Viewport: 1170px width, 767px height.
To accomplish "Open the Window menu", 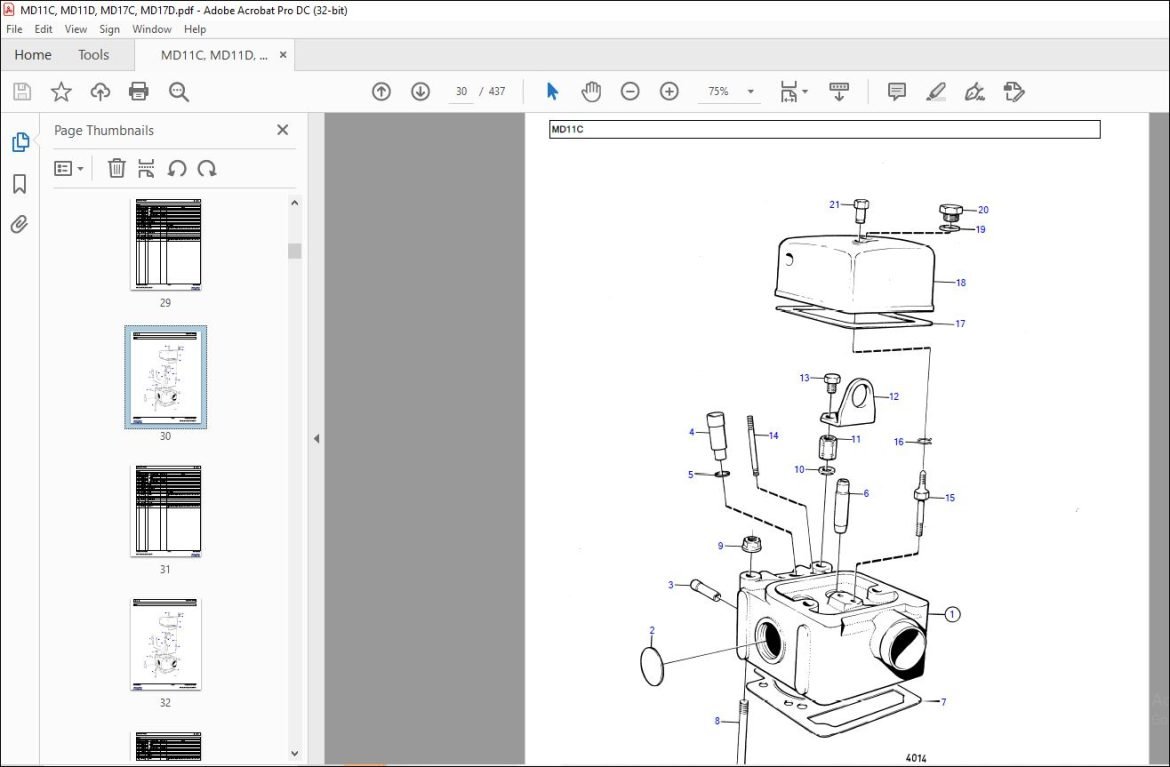I will tap(151, 29).
